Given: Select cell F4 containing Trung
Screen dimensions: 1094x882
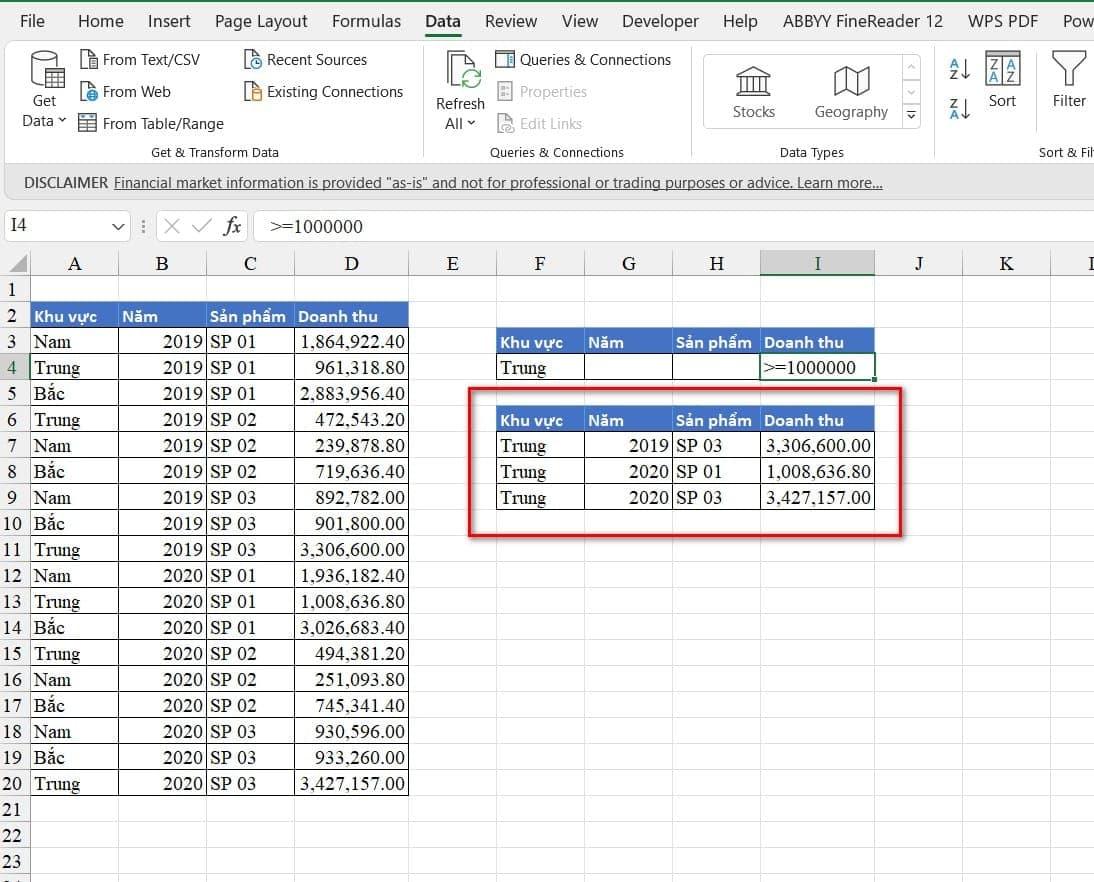Looking at the screenshot, I should click(540, 367).
